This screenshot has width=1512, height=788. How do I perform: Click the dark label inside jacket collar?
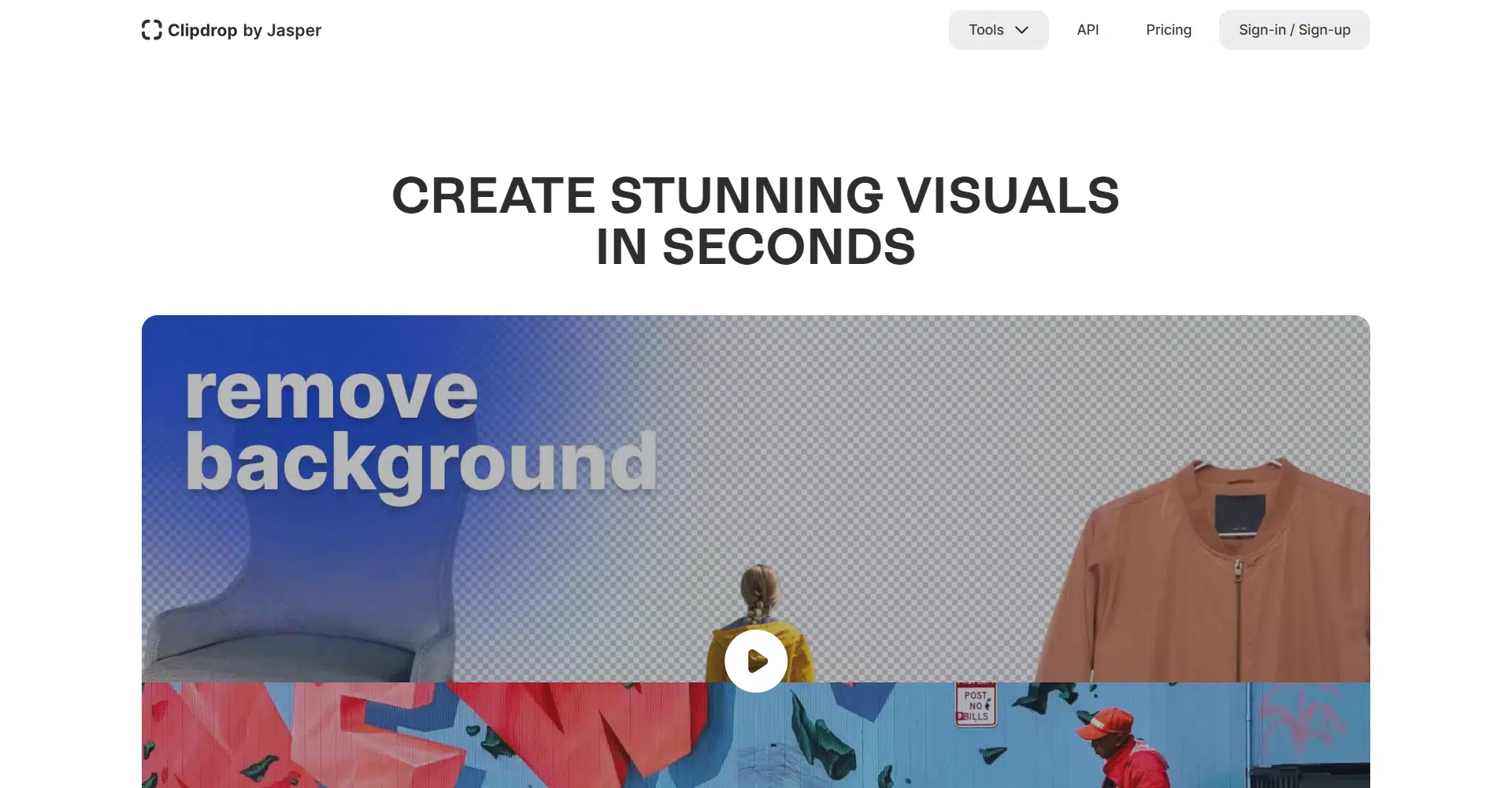(x=1240, y=515)
